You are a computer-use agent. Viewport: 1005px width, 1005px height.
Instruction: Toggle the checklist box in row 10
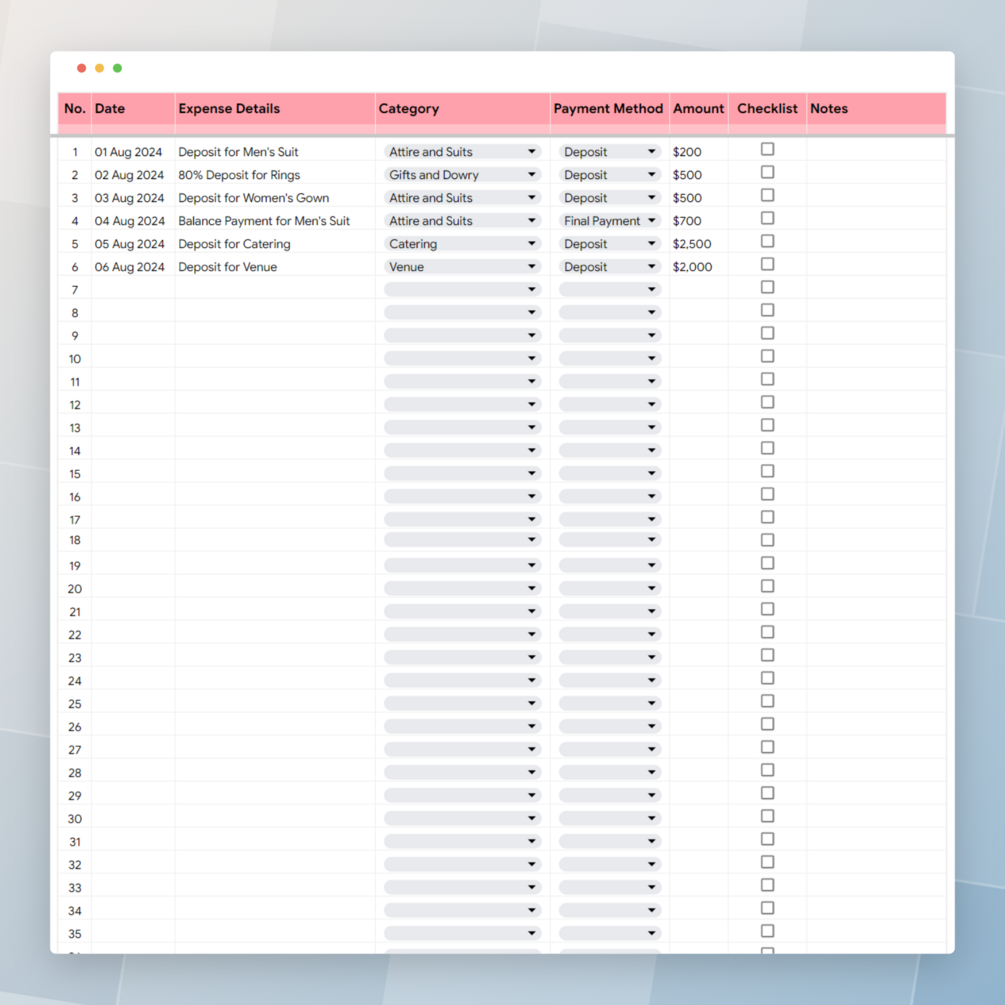pyautogui.click(x=767, y=356)
